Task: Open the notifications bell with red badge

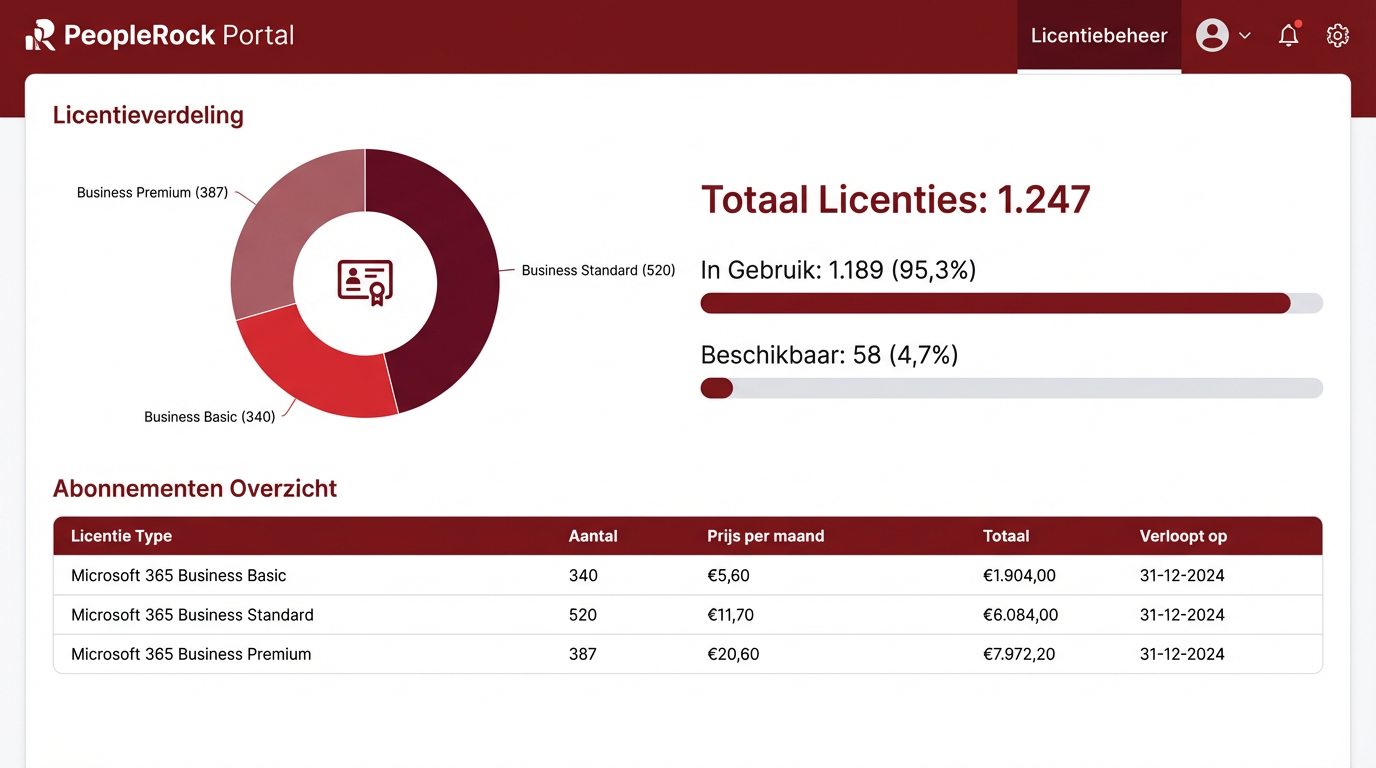Action: tap(1288, 34)
